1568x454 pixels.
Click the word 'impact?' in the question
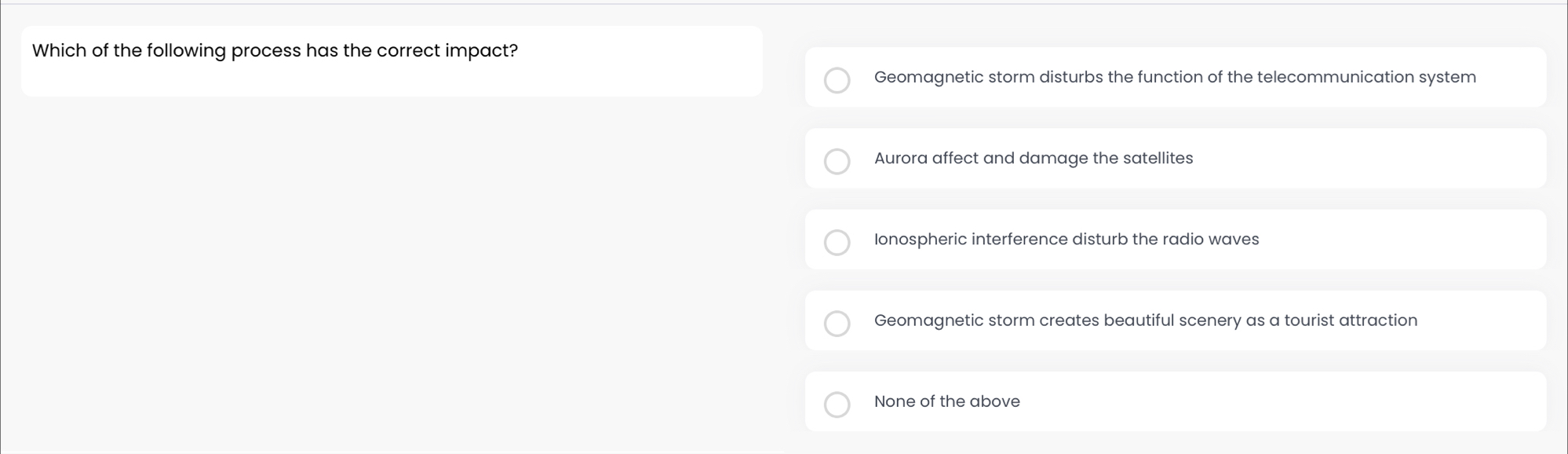coord(482,51)
